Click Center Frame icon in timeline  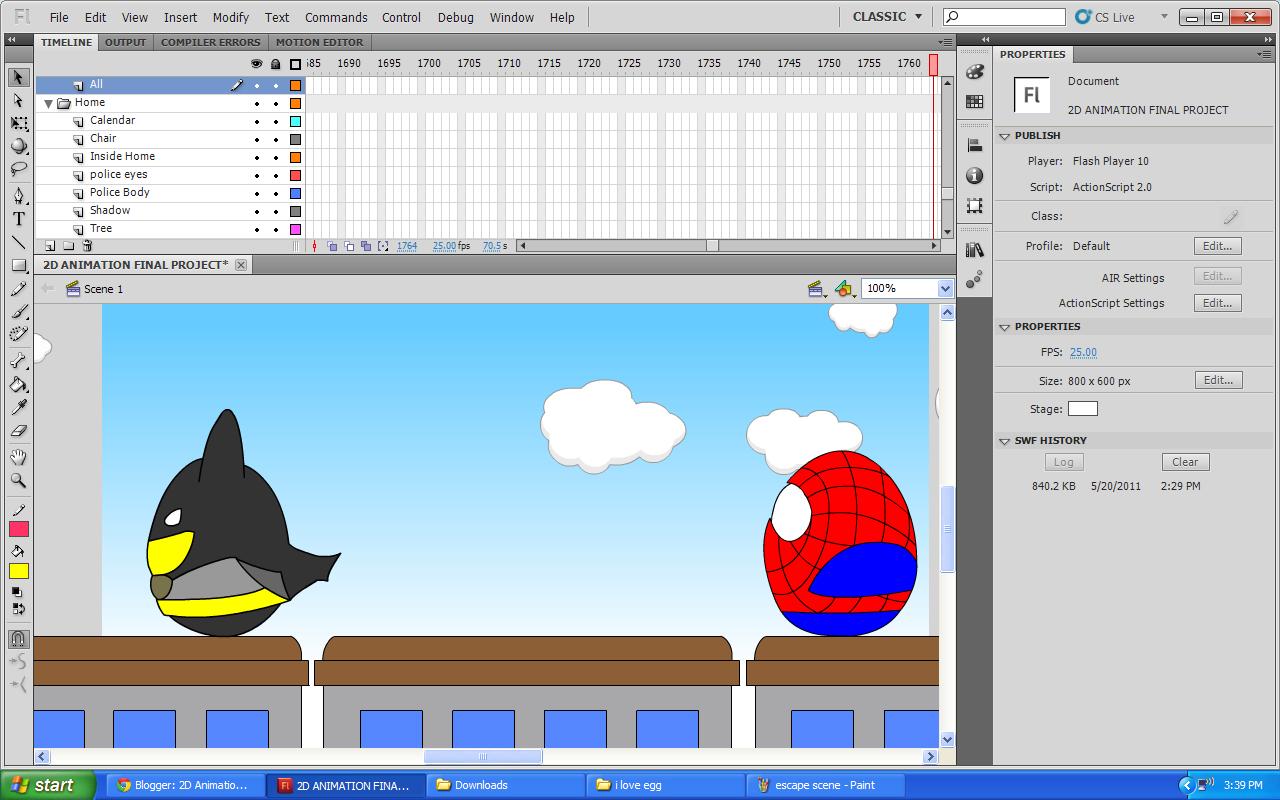click(x=315, y=246)
